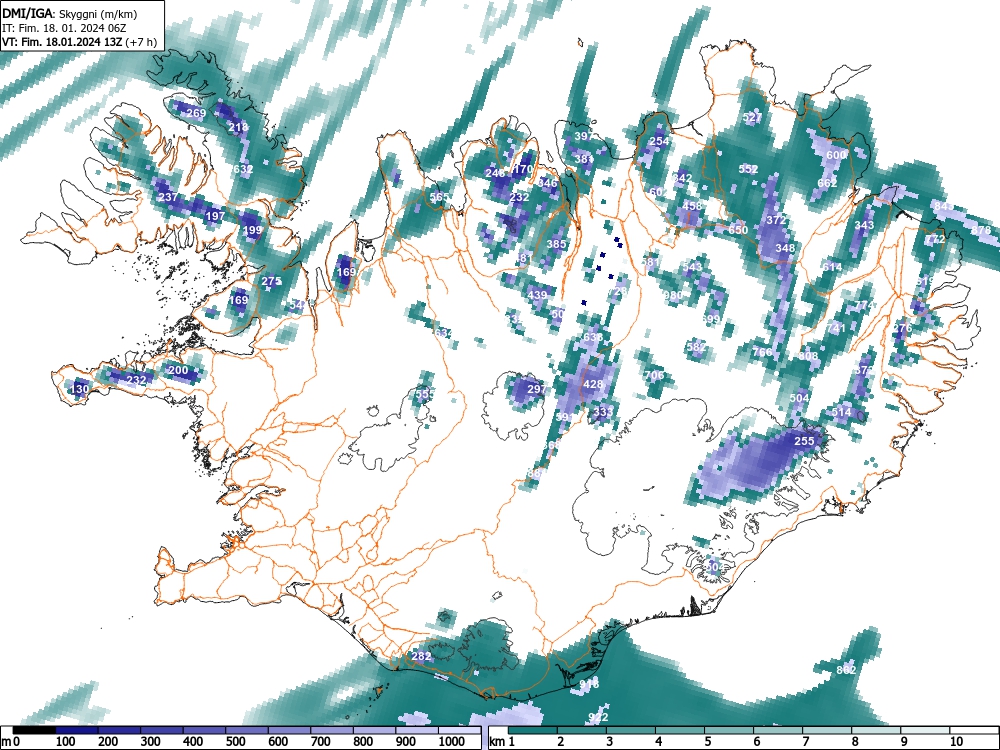Click the visibility value 170 on the map

[x=523, y=169]
